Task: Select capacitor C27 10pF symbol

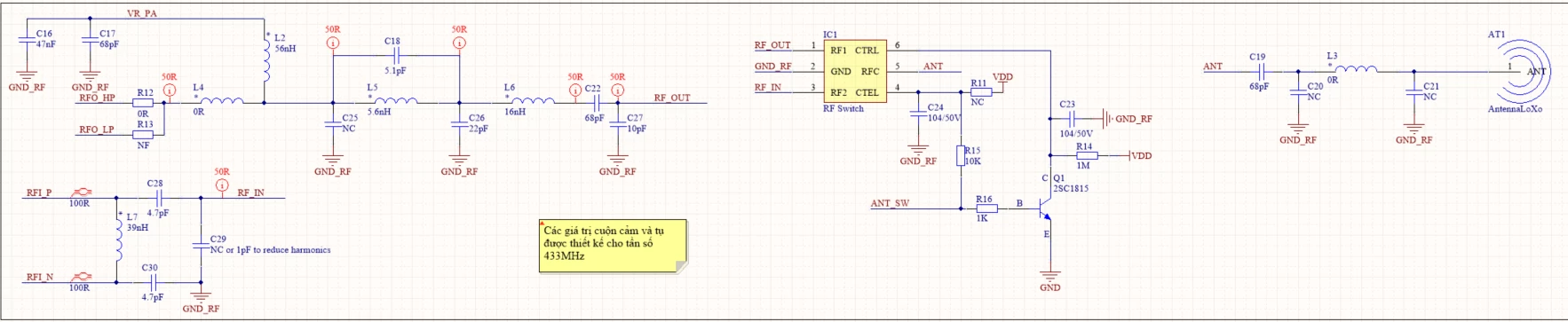Action: click(x=618, y=123)
